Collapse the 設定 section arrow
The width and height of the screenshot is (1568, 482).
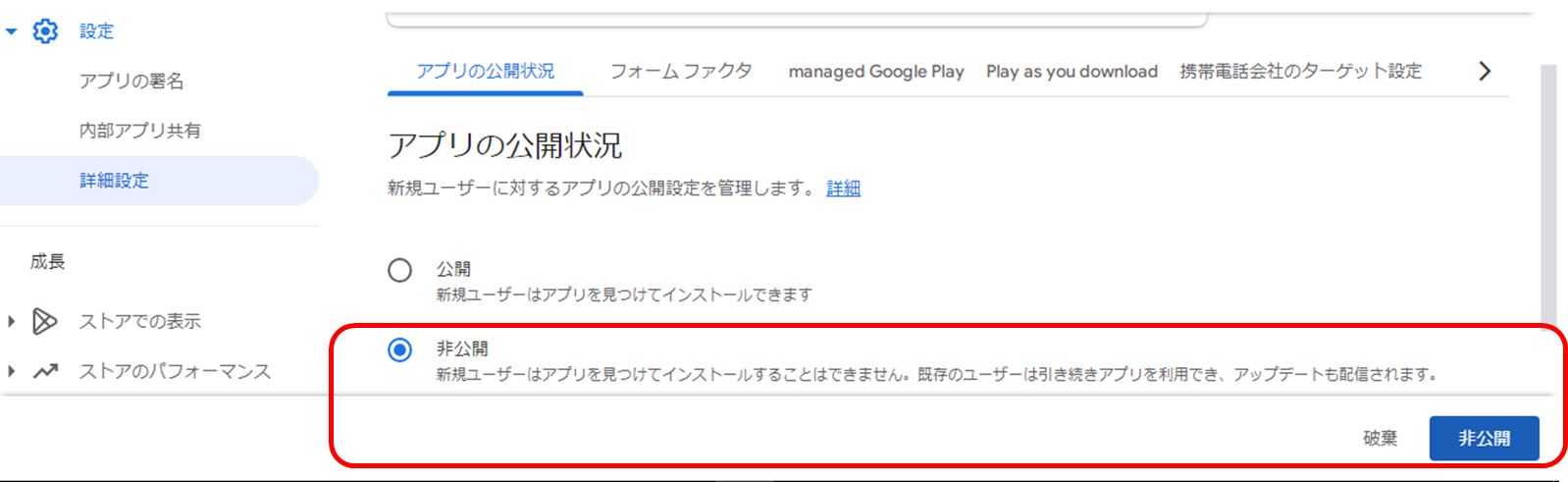point(12,31)
